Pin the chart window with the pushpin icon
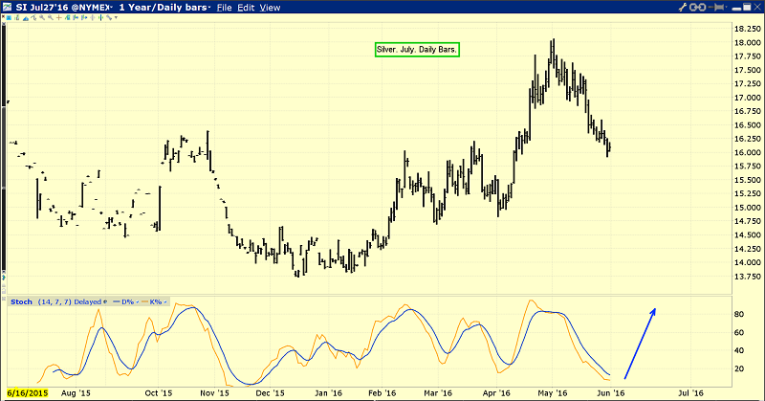This screenshot has width=765, height=401. [716, 7]
